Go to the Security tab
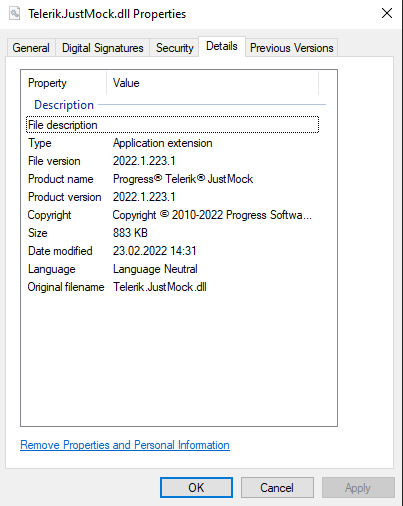Image resolution: width=403 pixels, height=506 pixels. (175, 48)
